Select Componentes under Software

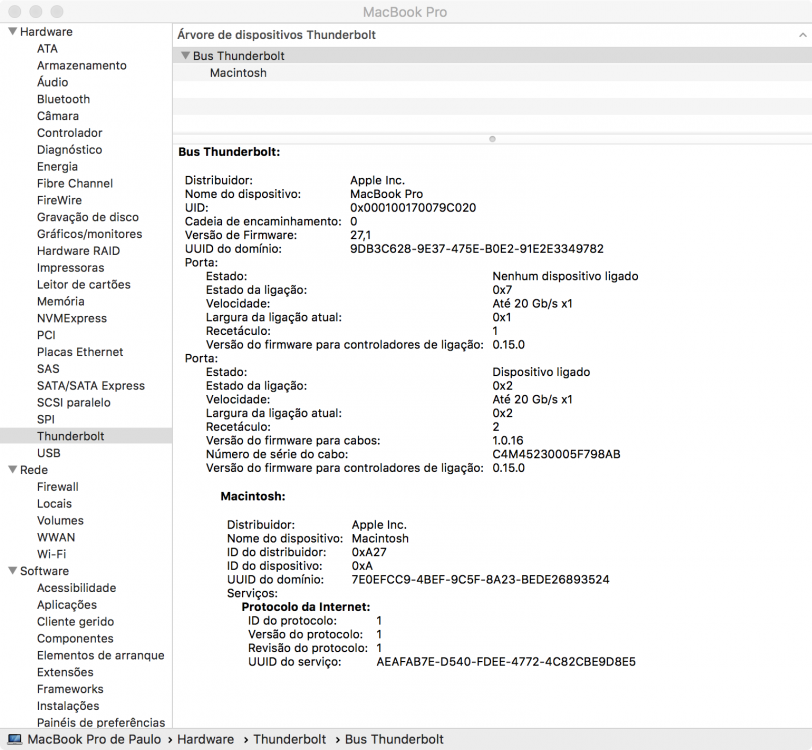75,639
